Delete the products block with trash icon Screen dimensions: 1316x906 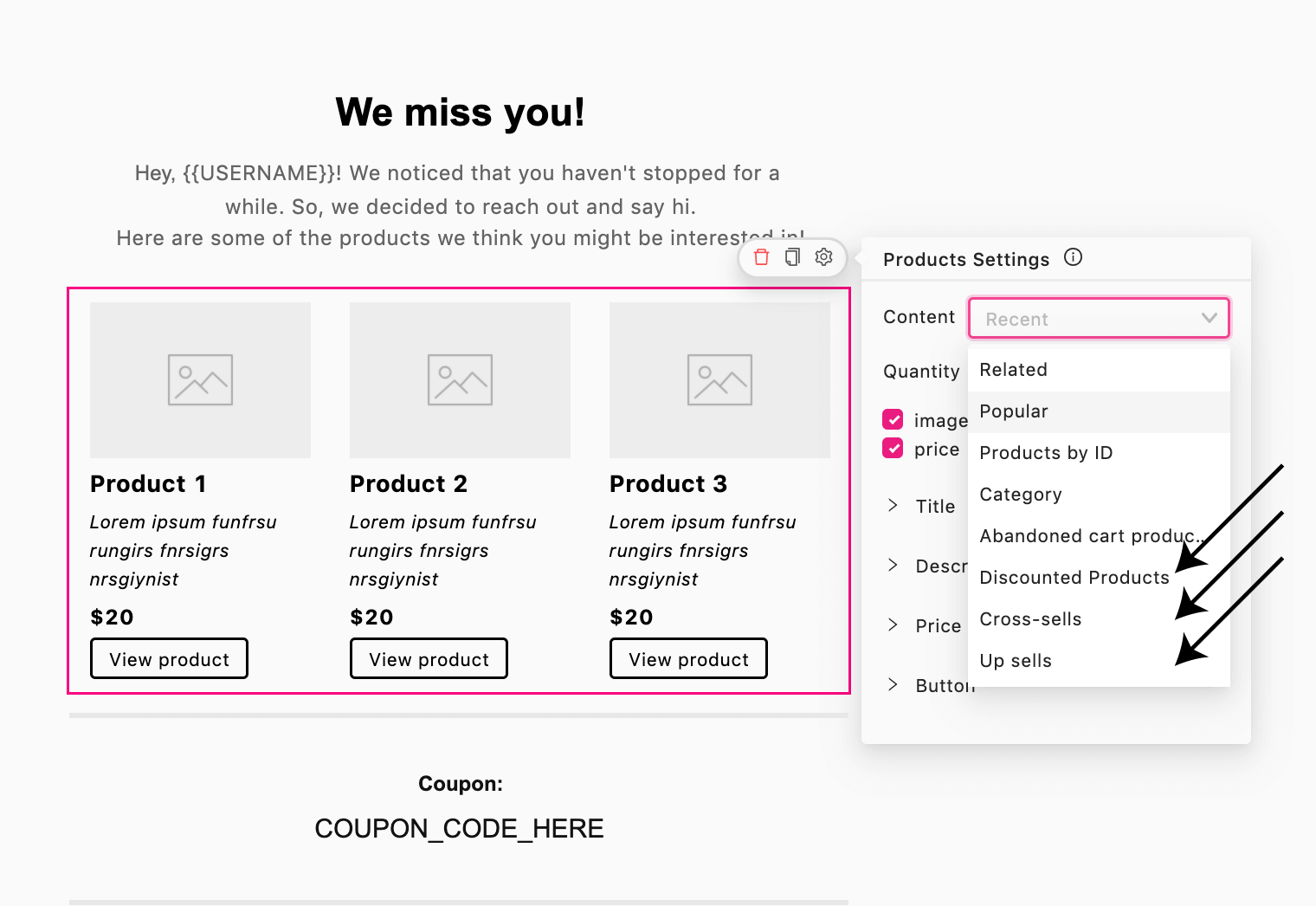tap(761, 257)
